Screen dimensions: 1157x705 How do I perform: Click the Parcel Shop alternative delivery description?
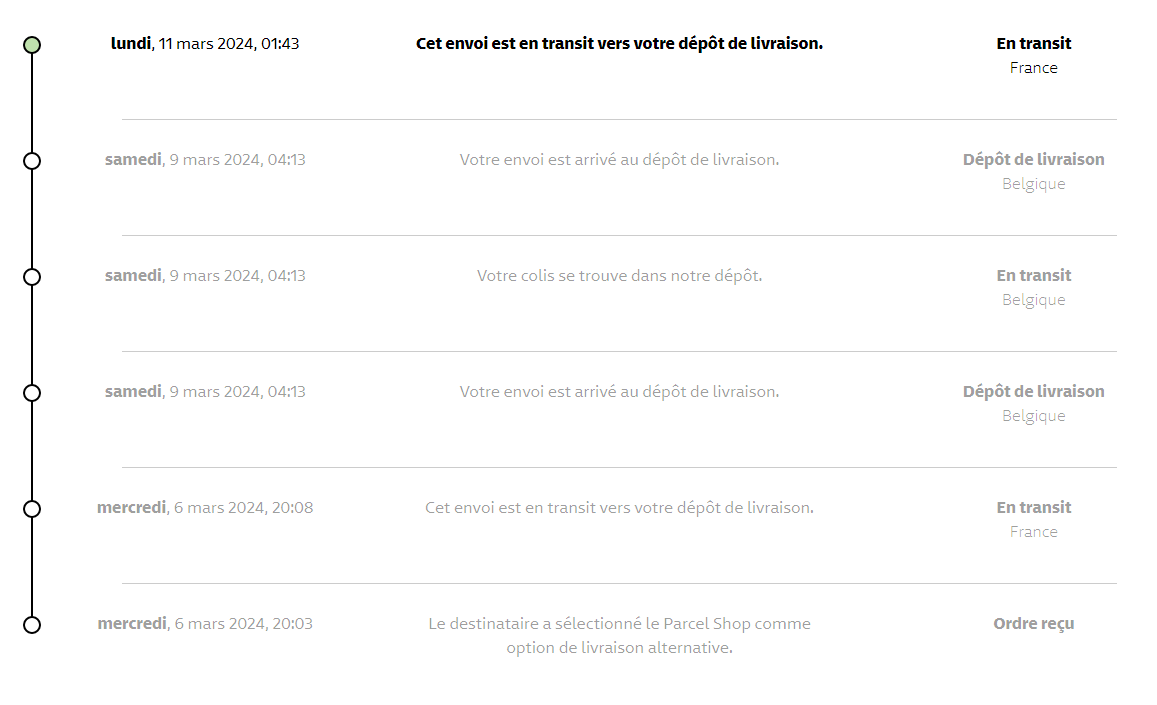click(619, 636)
